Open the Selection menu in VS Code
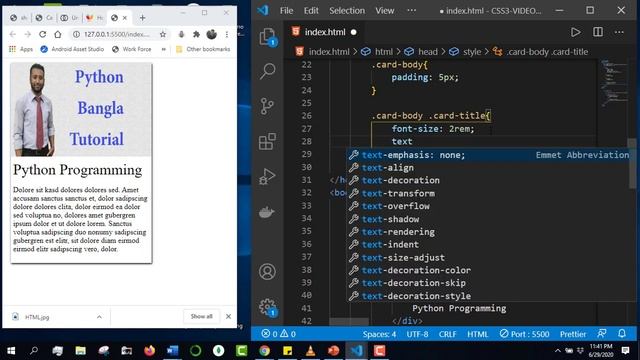The height and width of the screenshot is (360, 640). point(347,11)
